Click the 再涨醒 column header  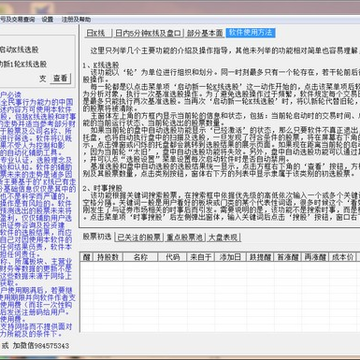[315, 257]
